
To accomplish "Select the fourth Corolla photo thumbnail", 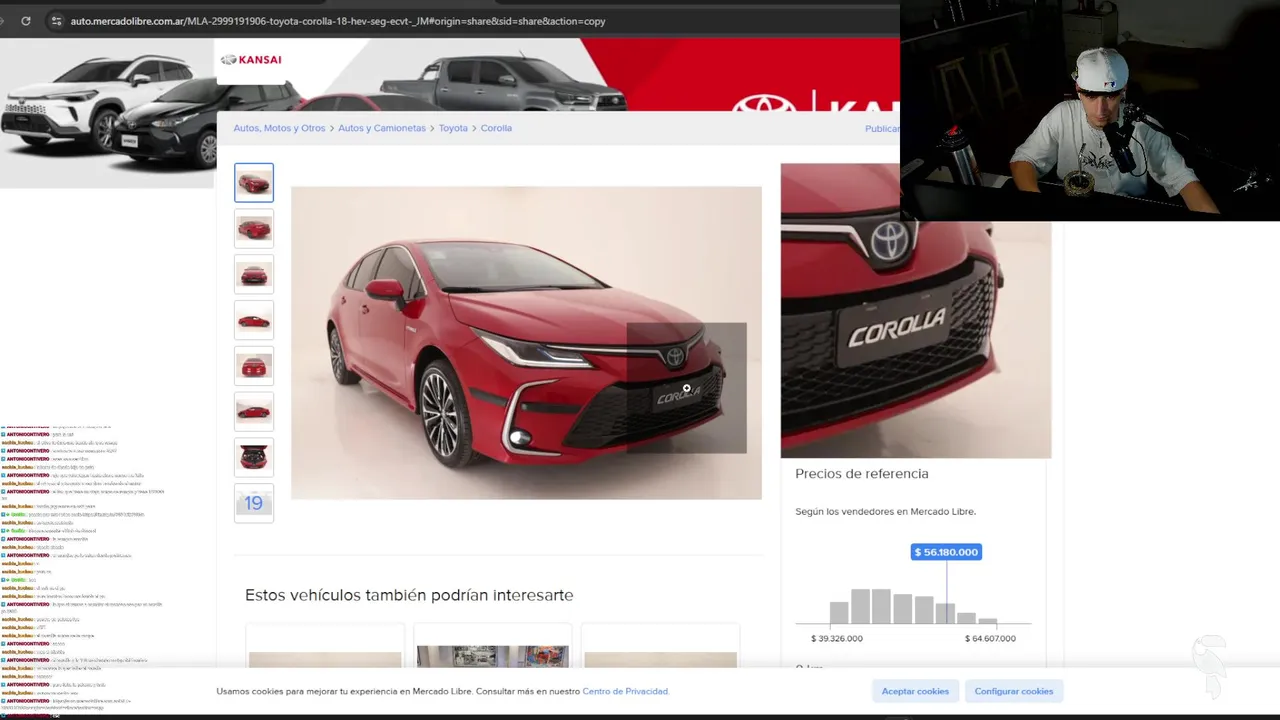I will (x=254, y=321).
